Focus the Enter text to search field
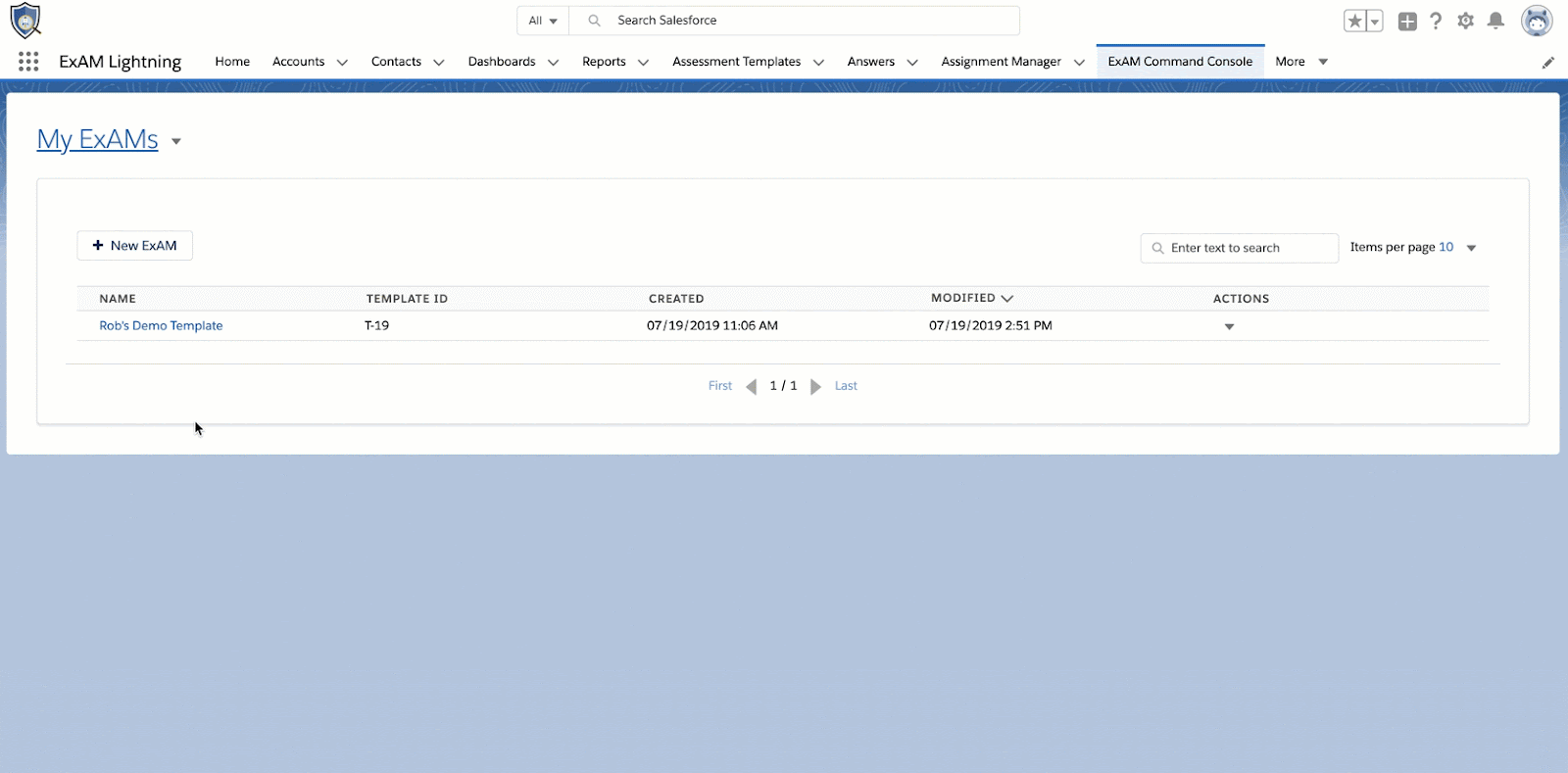This screenshot has width=1568, height=773. pos(1239,248)
